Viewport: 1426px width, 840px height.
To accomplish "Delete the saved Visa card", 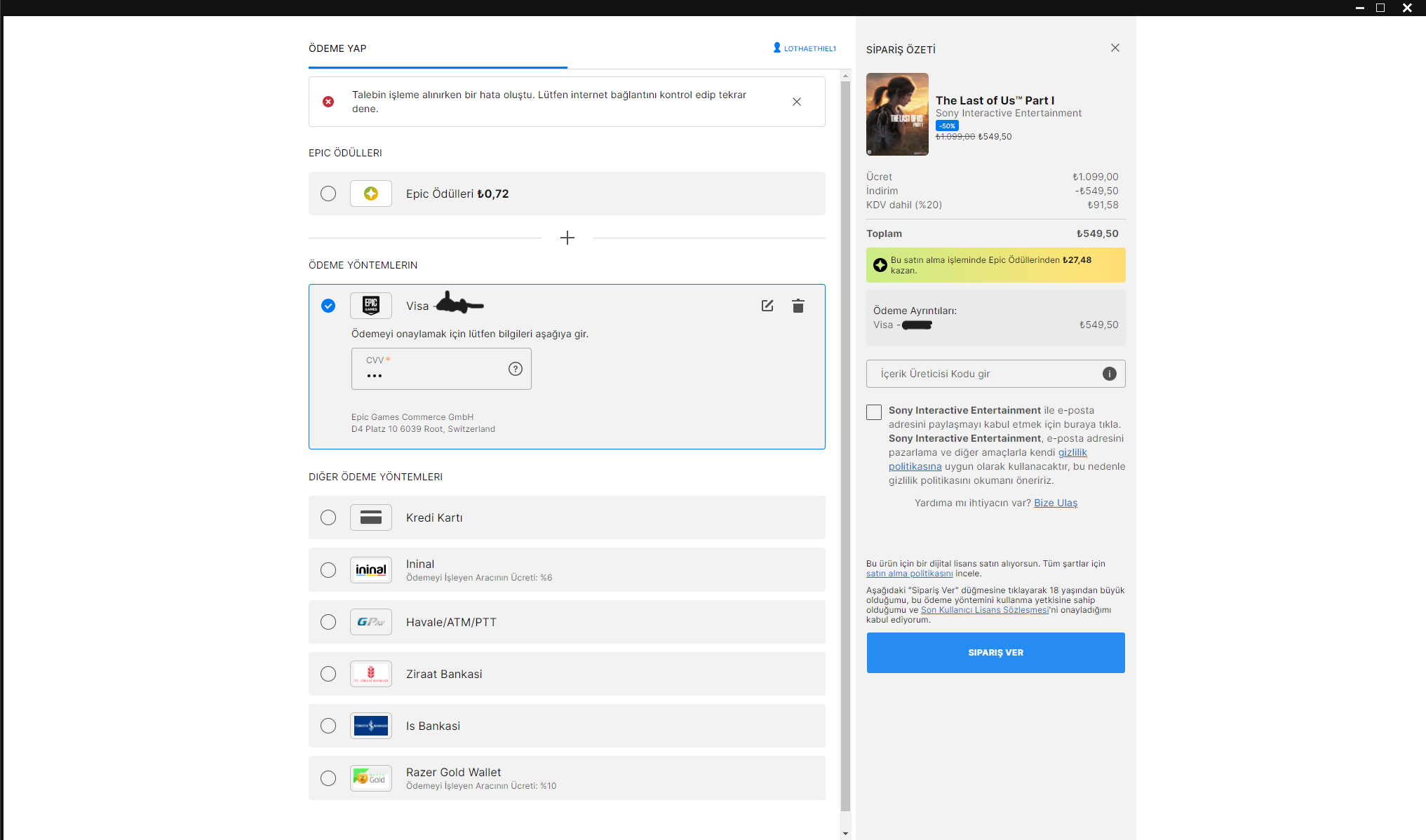I will 798,306.
